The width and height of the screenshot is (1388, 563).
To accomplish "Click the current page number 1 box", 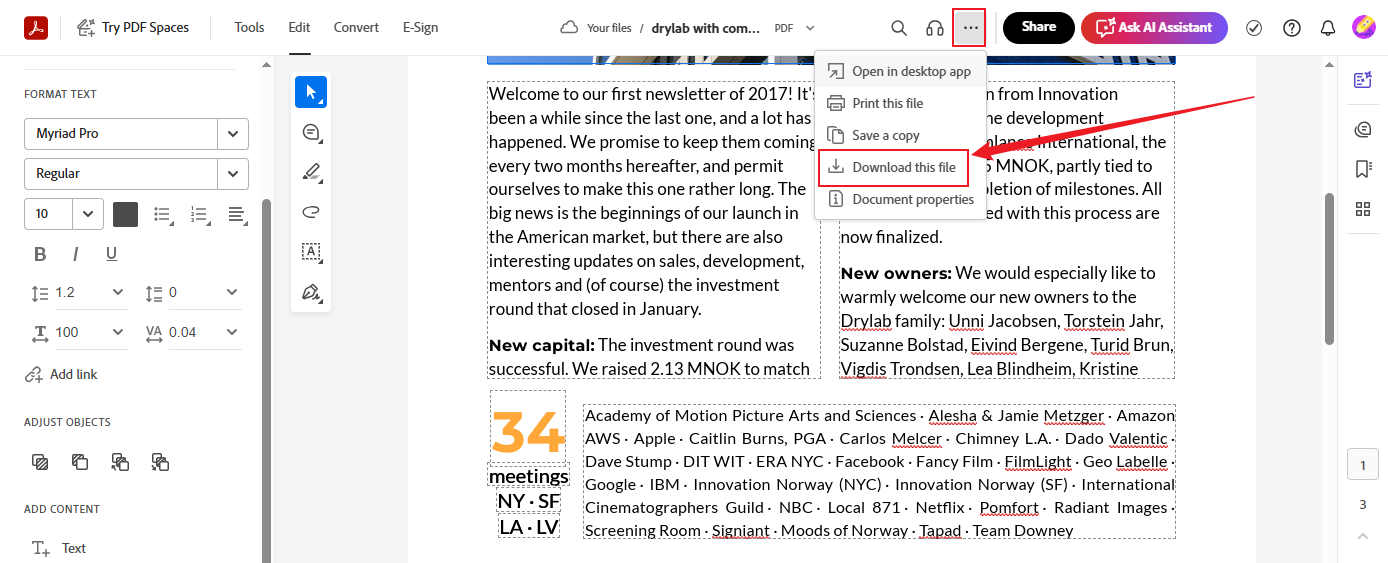I will pos(1362,465).
